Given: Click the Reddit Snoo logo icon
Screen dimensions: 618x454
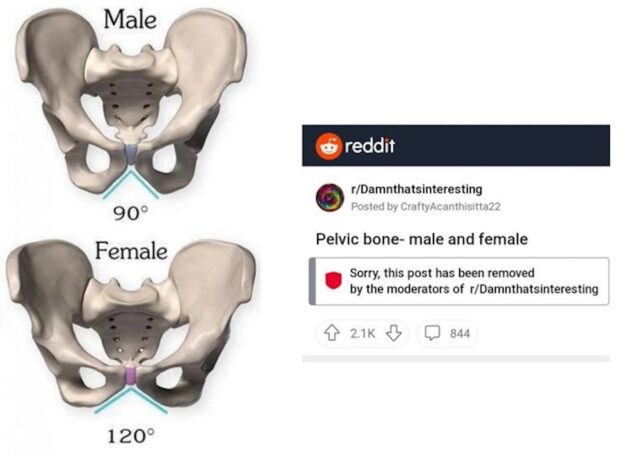Looking at the screenshot, I should tap(328, 146).
